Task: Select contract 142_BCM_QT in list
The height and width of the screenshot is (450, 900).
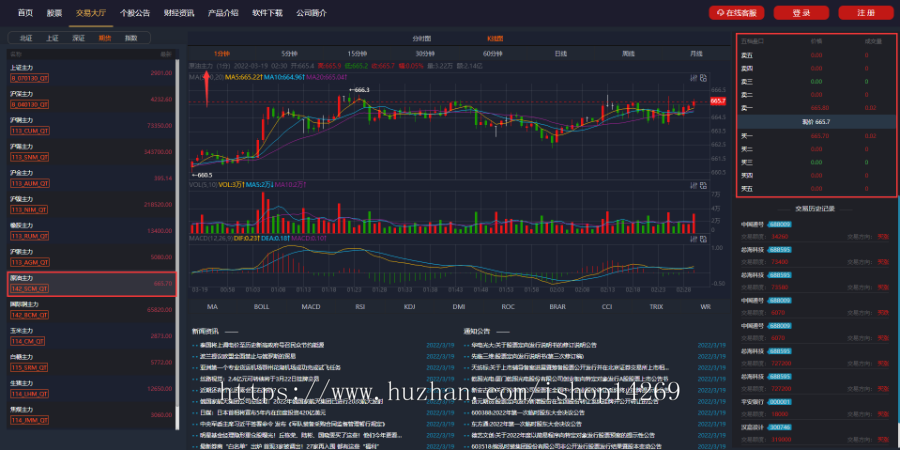Action: click(29, 315)
